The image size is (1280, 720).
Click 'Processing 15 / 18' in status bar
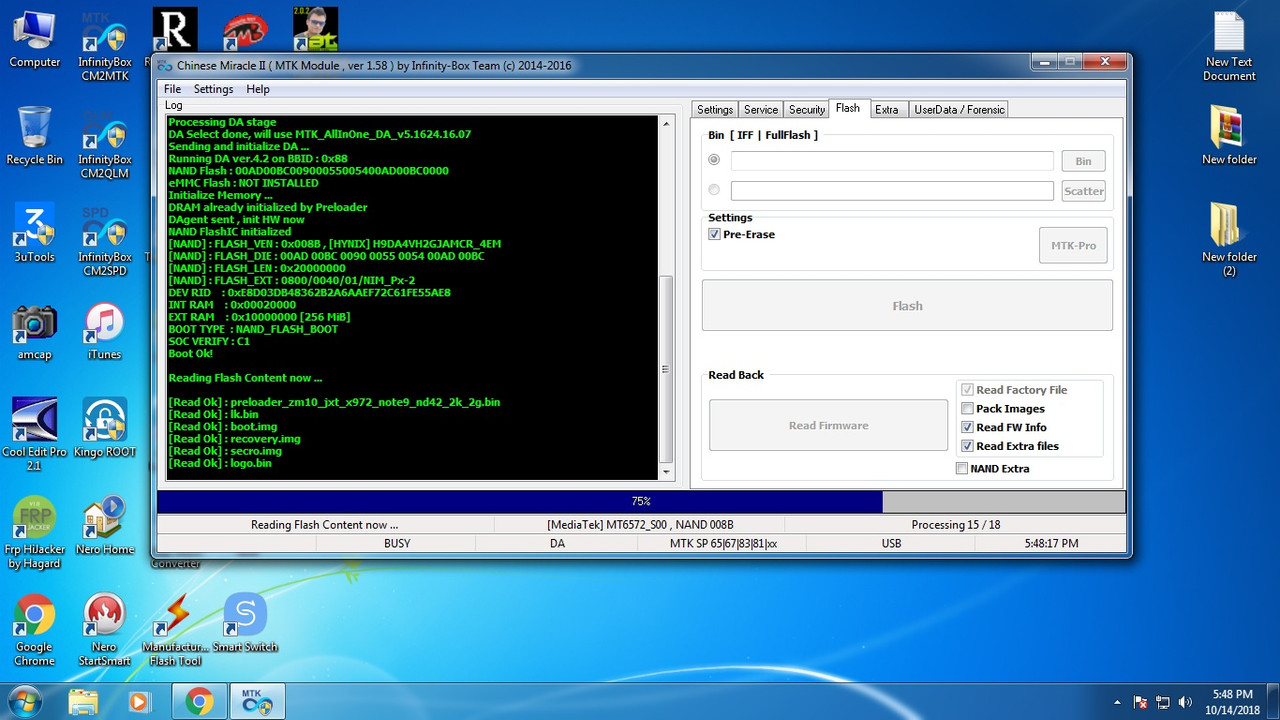pos(956,525)
